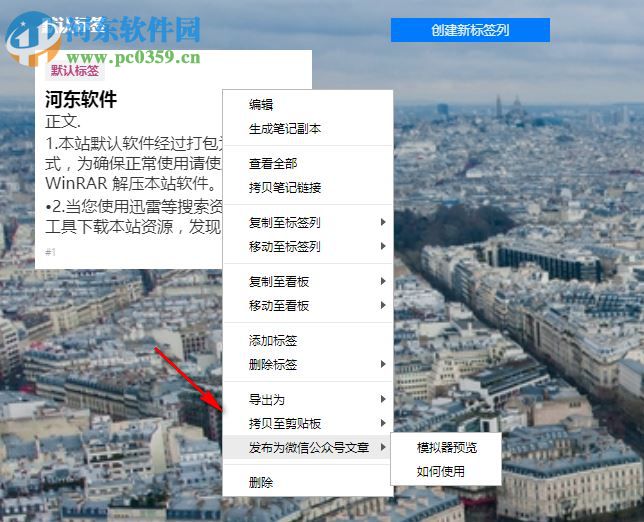644x522 pixels.
Task: Open the 复制至看板 submenu
Action: pyautogui.click(x=308, y=281)
